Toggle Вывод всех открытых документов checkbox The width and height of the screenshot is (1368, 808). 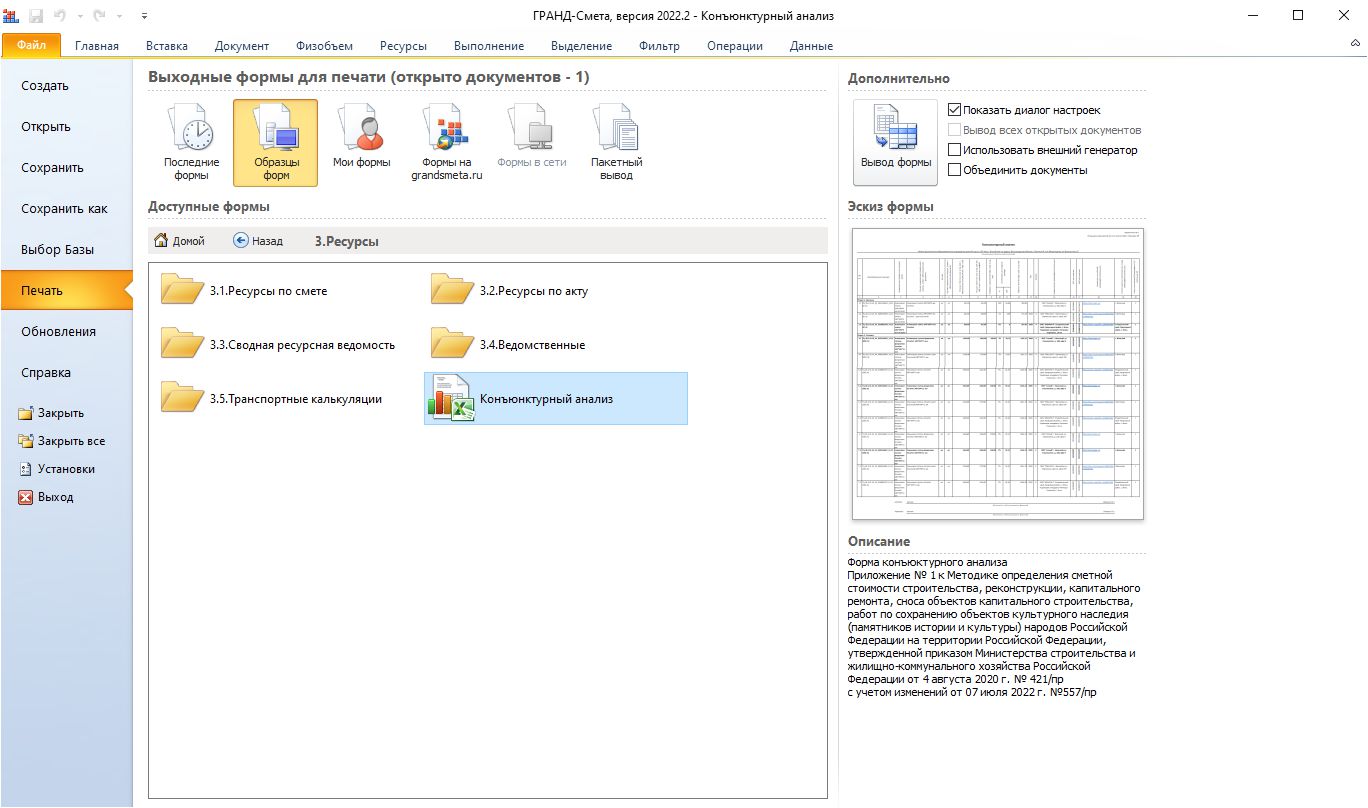955,130
